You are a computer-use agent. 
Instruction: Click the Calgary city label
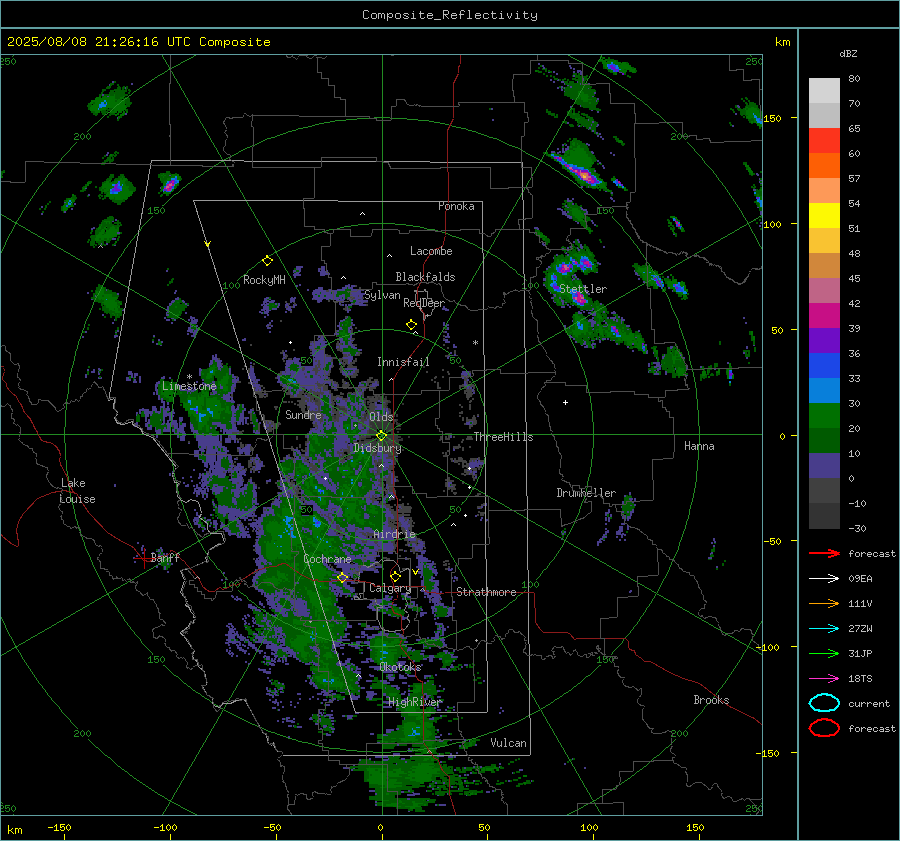point(390,588)
